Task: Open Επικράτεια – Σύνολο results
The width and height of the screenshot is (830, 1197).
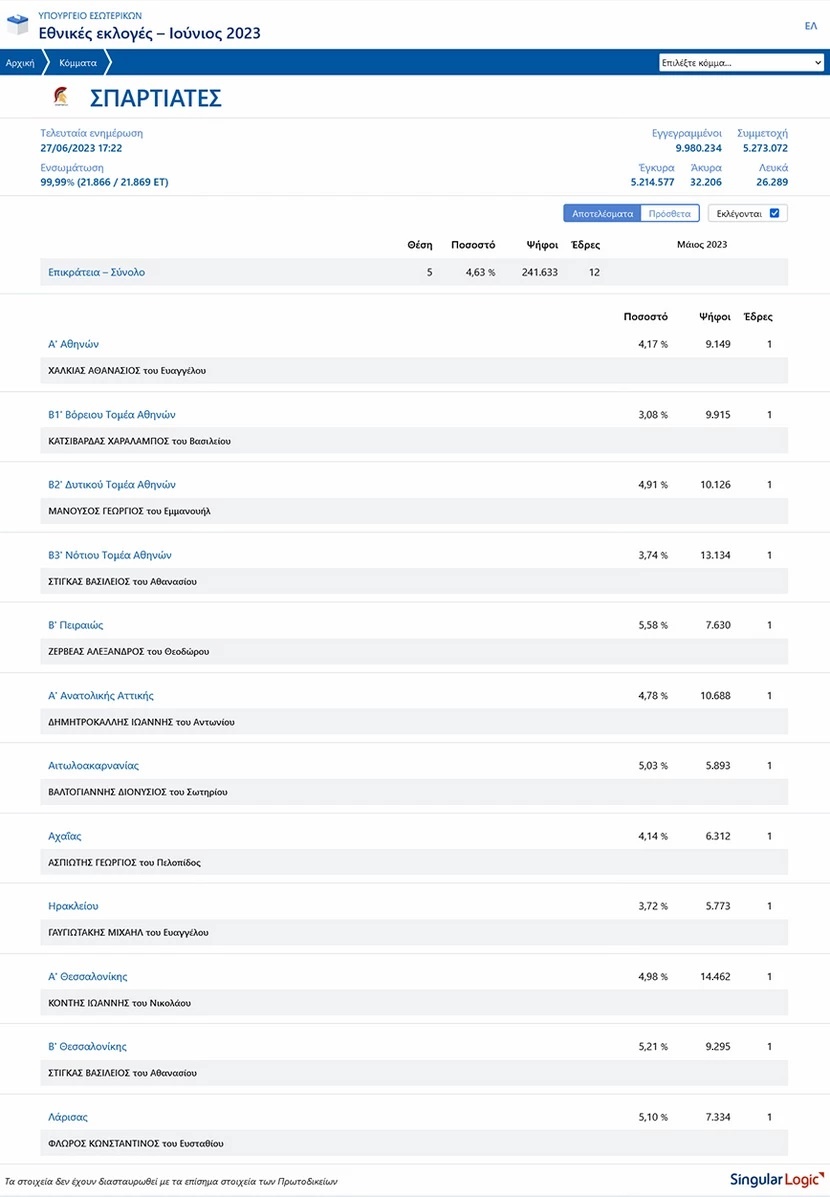Action: tap(97, 272)
